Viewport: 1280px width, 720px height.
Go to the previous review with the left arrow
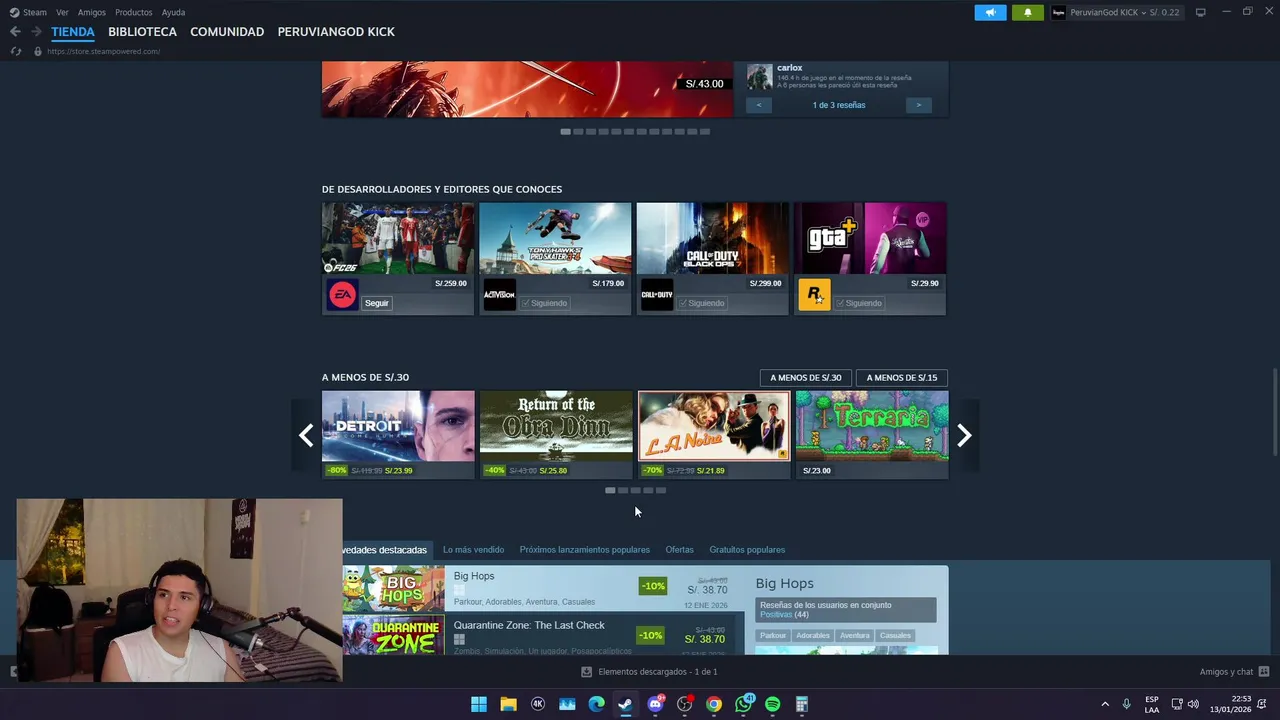tap(759, 105)
